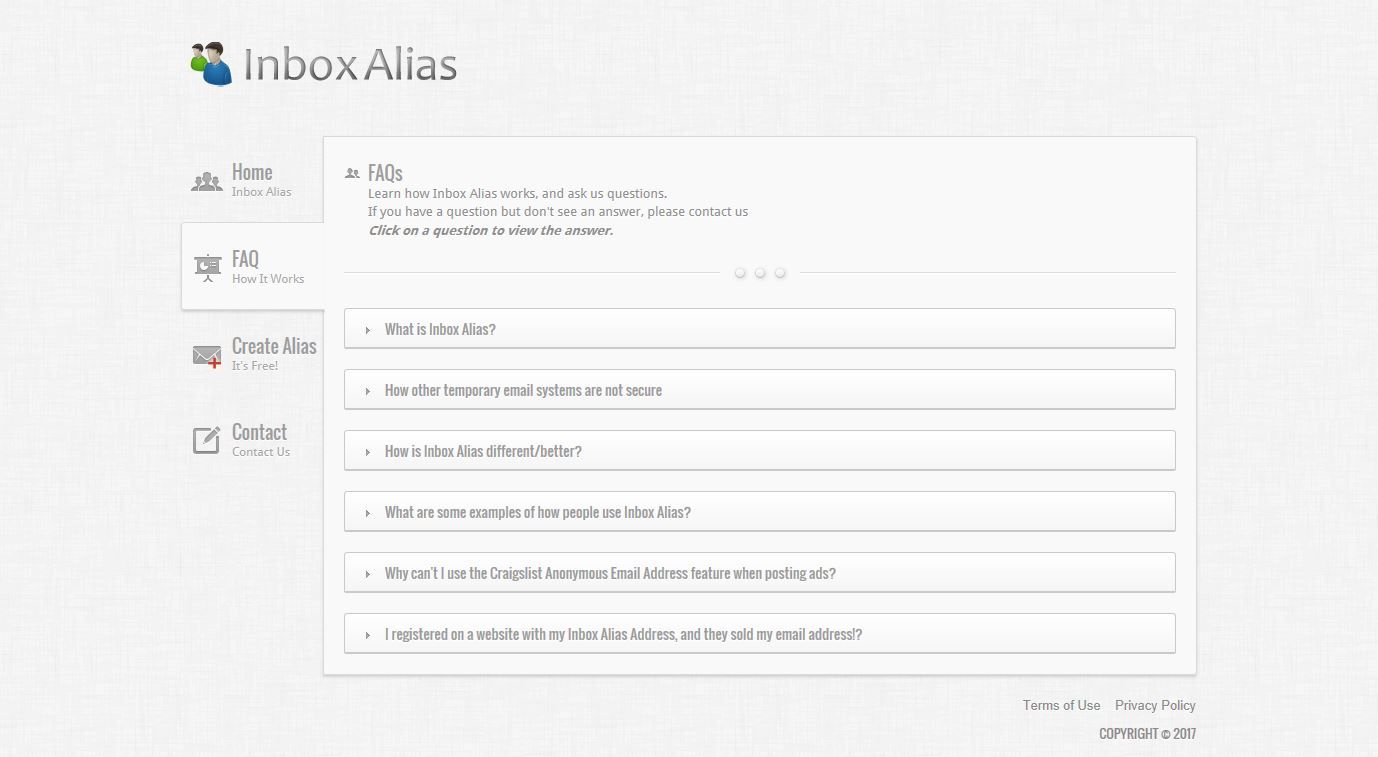Click the COPYRIGHT 2017 footer text

[x=1148, y=733]
